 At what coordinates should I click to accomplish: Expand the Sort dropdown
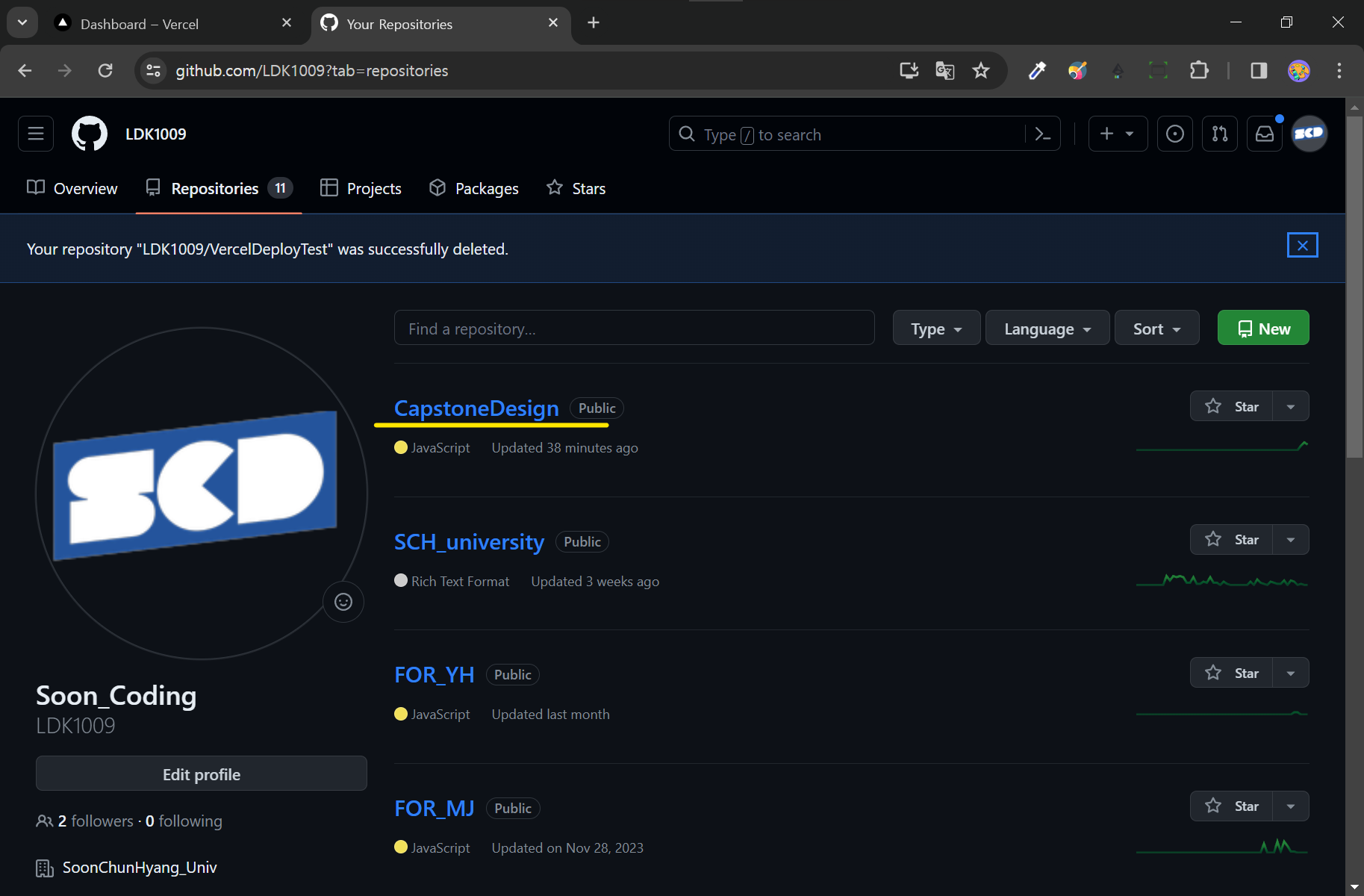tap(1156, 328)
